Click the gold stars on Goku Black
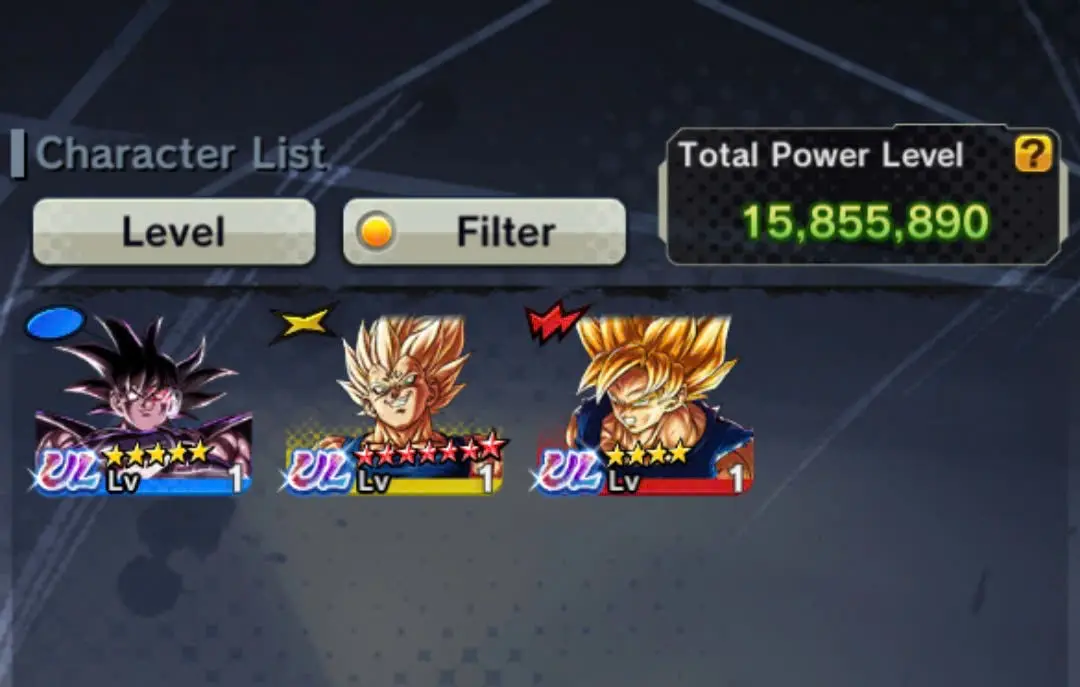This screenshot has height=687, width=1080. pos(156,453)
